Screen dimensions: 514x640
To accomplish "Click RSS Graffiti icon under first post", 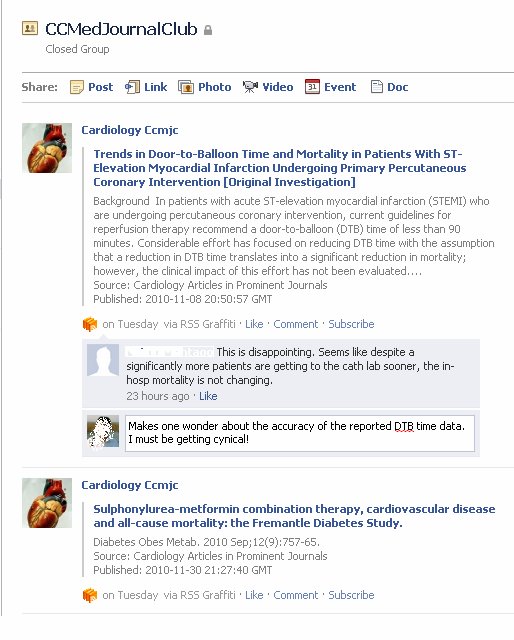I will point(90,324).
